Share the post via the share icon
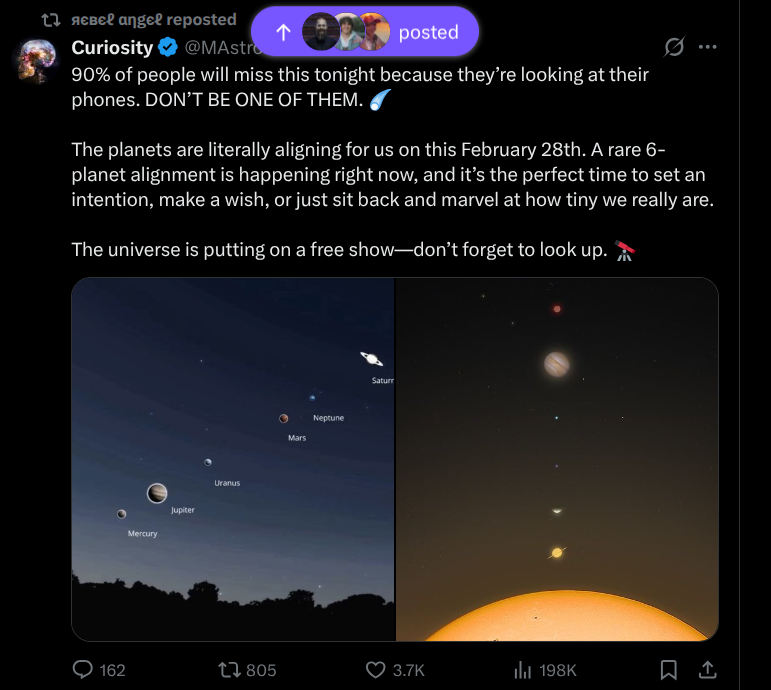This screenshot has width=771, height=690. (x=707, y=670)
